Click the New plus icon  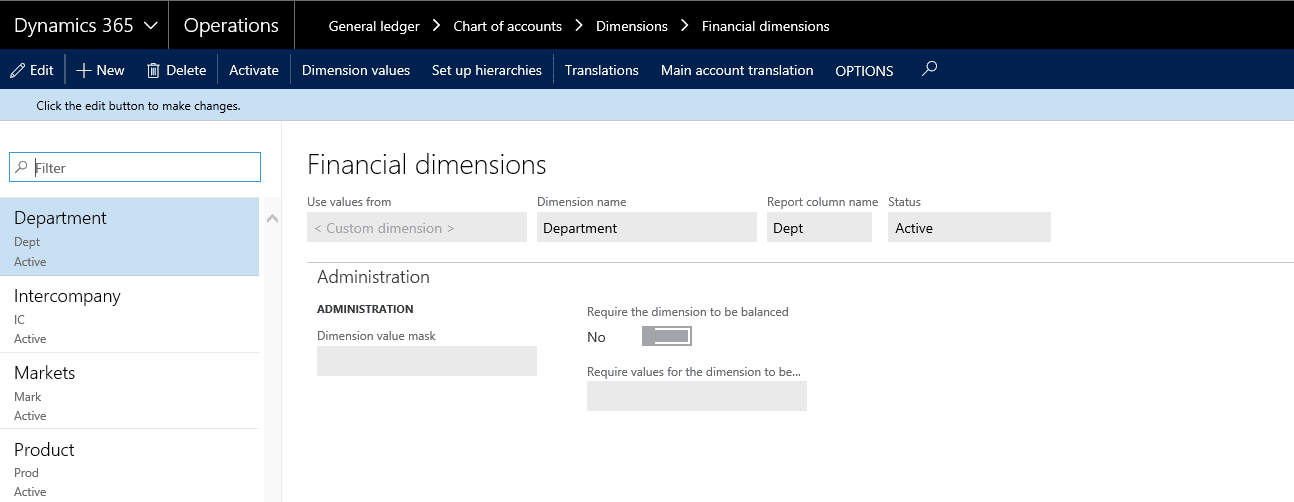tap(84, 70)
